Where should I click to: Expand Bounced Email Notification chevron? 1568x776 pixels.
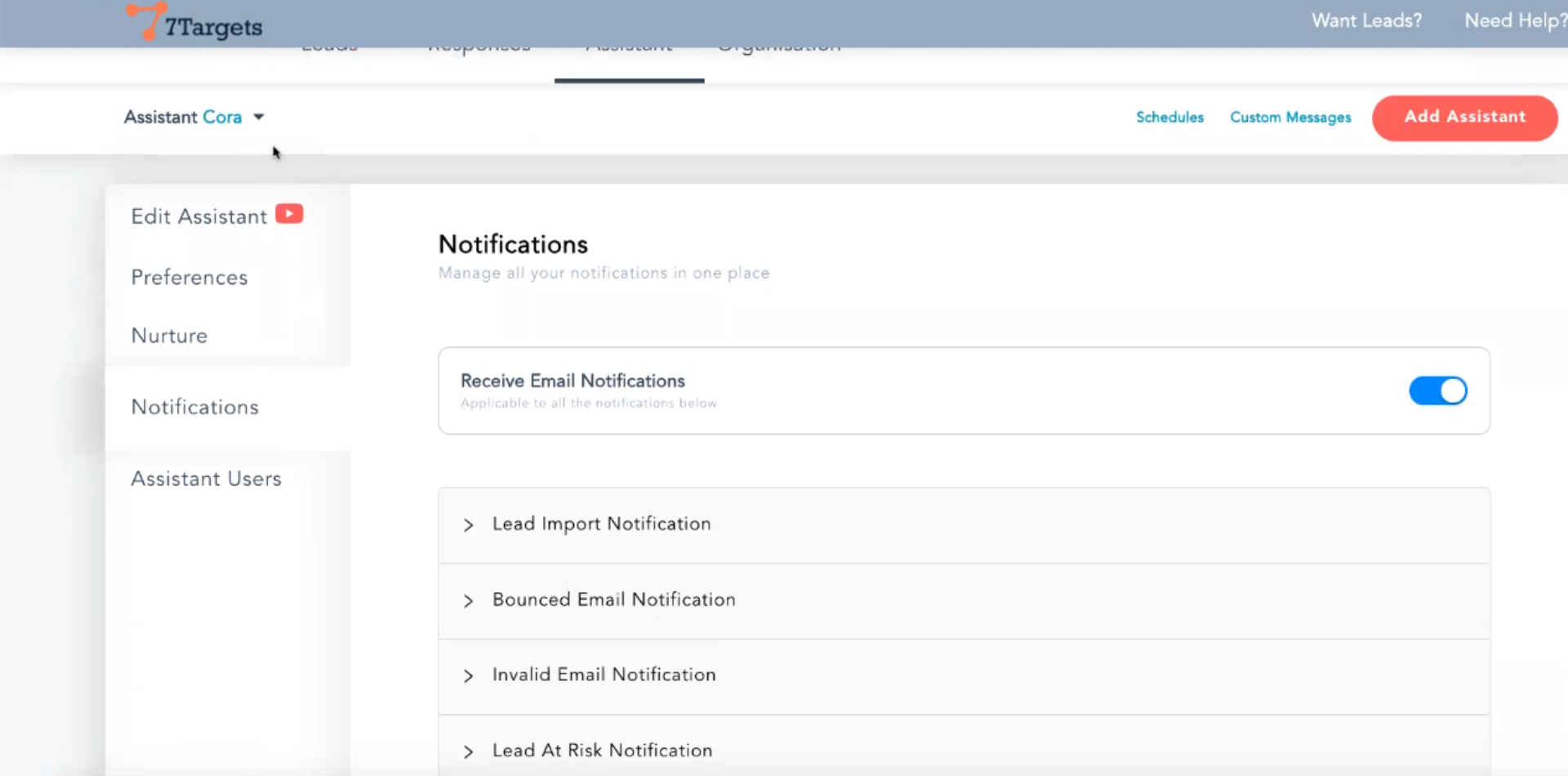click(468, 601)
